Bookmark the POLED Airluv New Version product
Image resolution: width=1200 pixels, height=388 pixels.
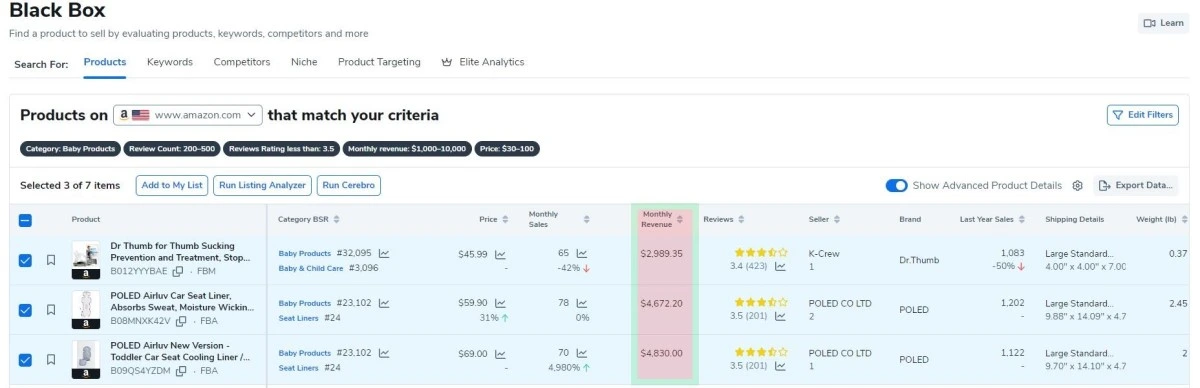[51, 360]
